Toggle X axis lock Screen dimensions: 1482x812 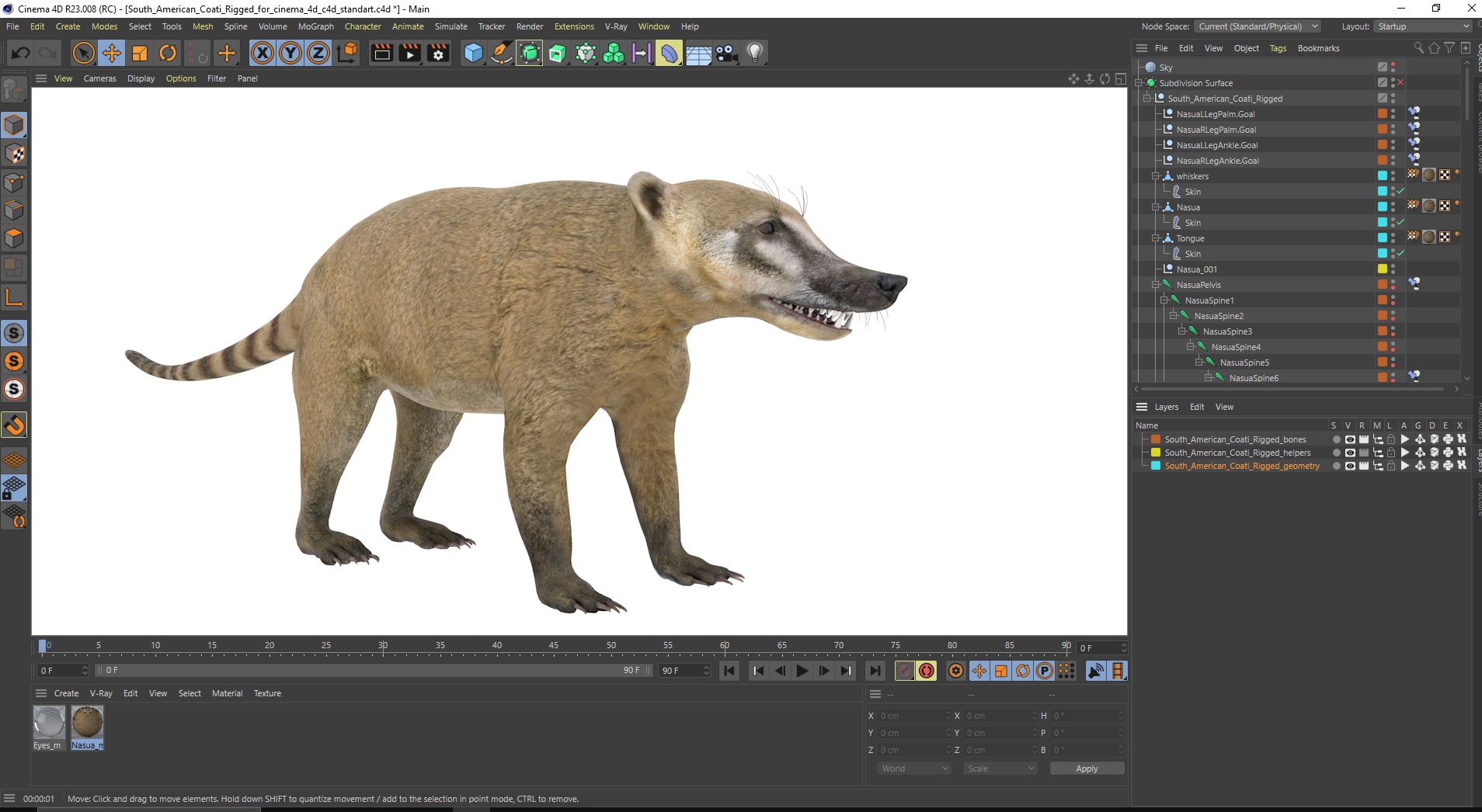pyautogui.click(x=263, y=53)
